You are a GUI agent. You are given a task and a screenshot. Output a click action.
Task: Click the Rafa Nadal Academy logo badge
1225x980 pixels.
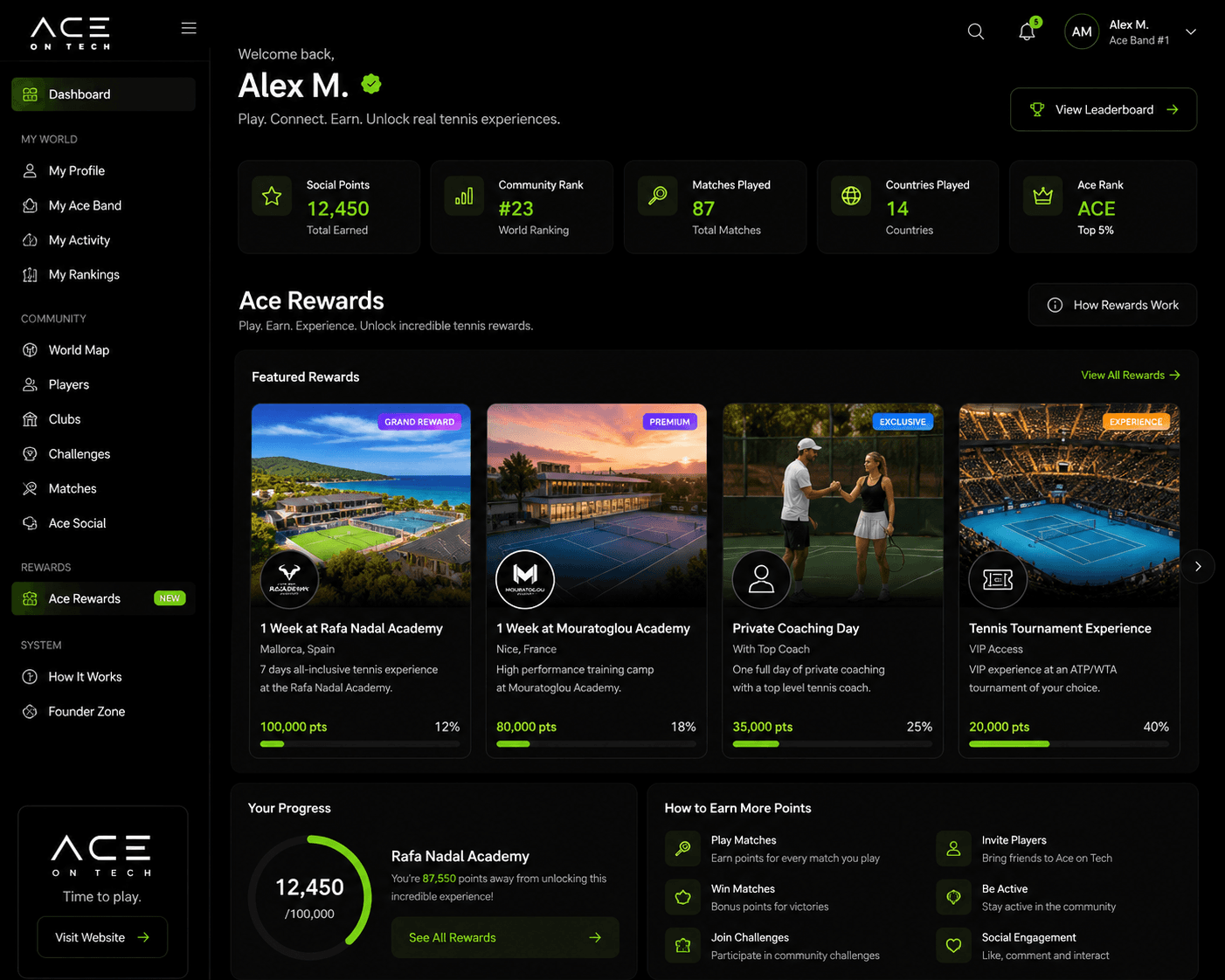[289, 579]
